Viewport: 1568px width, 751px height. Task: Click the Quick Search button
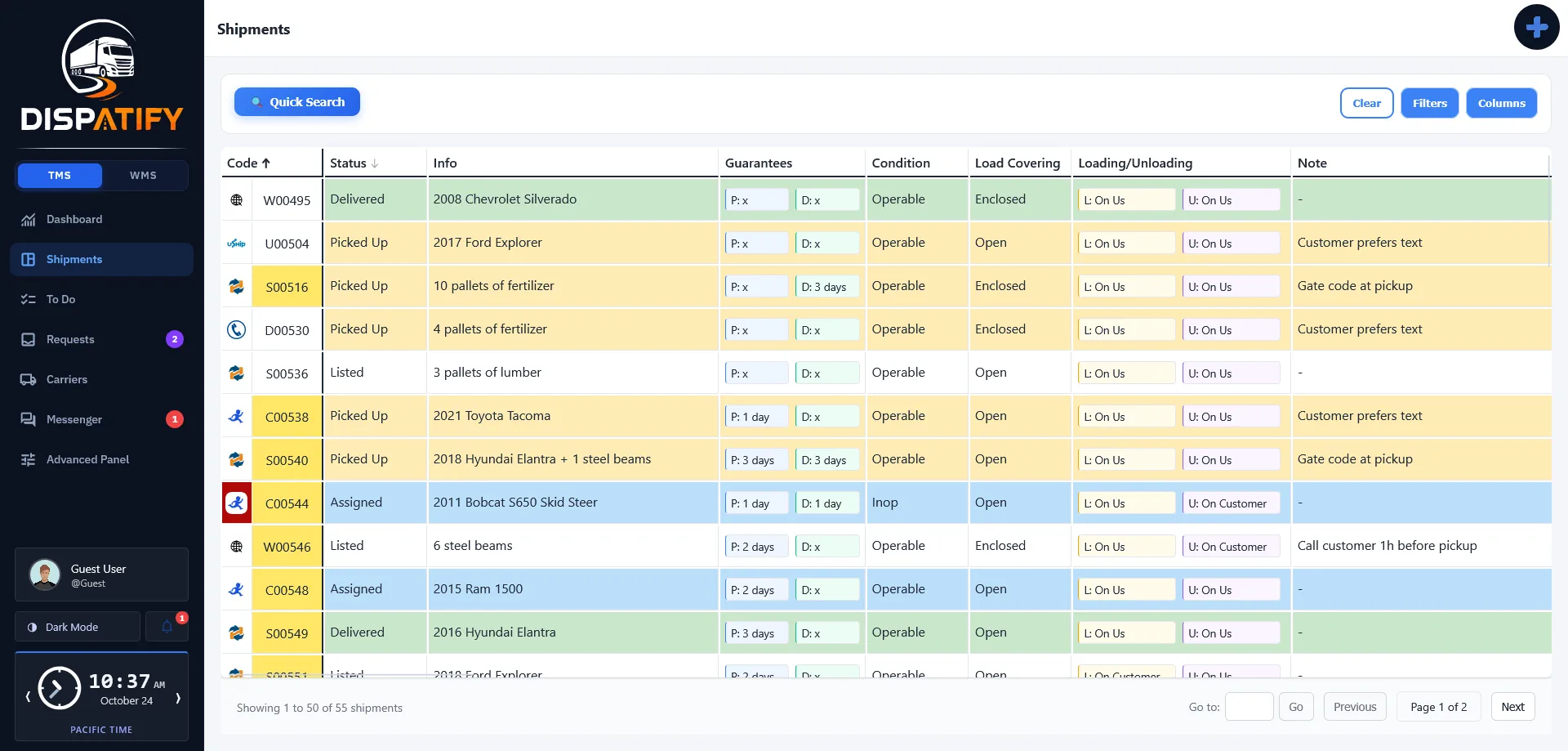pyautogui.click(x=297, y=102)
